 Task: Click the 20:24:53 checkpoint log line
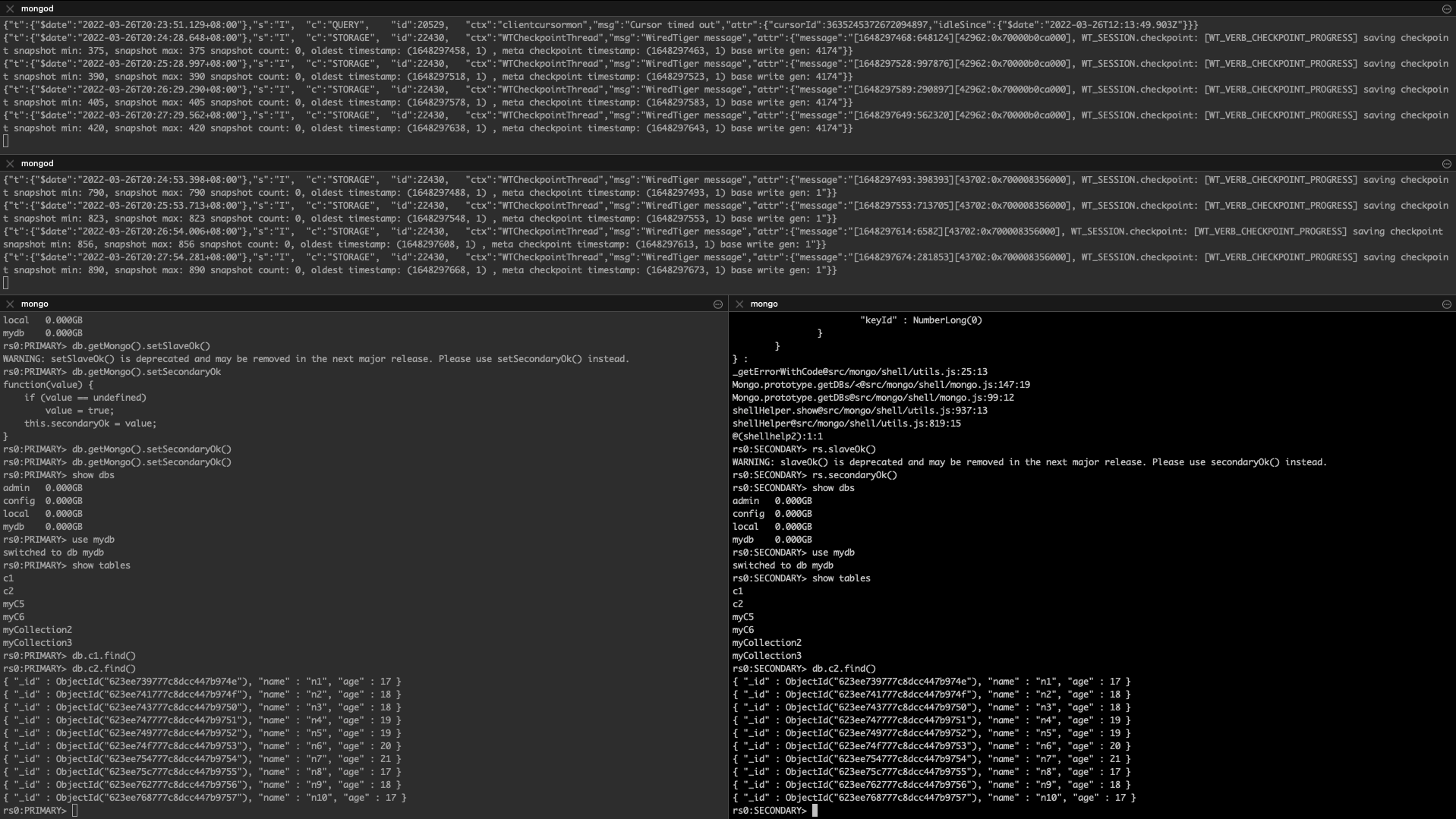coord(726,186)
